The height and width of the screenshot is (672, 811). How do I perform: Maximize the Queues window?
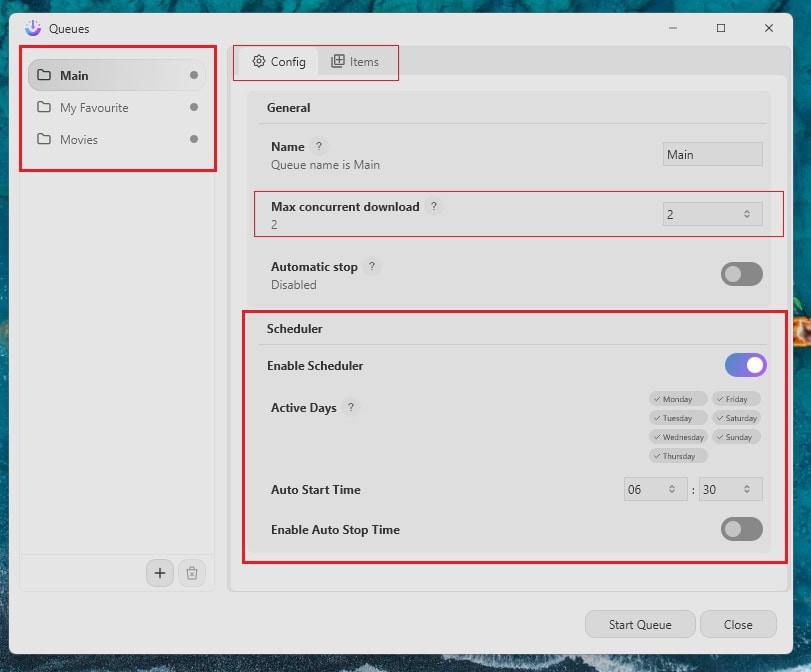point(721,28)
